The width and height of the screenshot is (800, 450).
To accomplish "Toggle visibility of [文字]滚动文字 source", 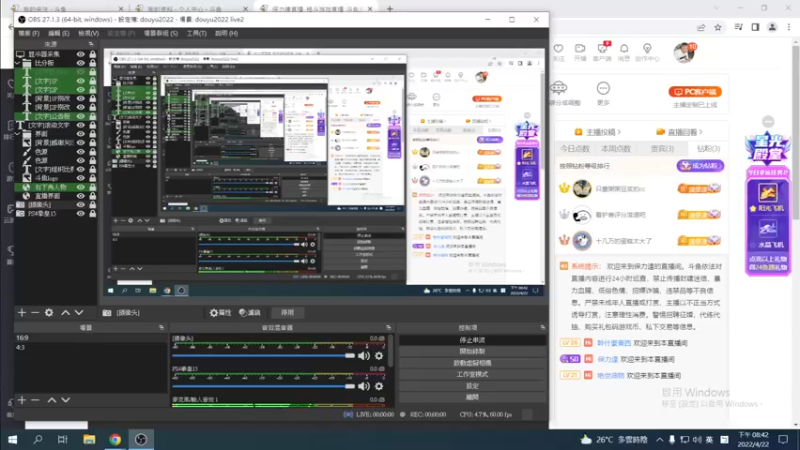I will [x=81, y=125].
